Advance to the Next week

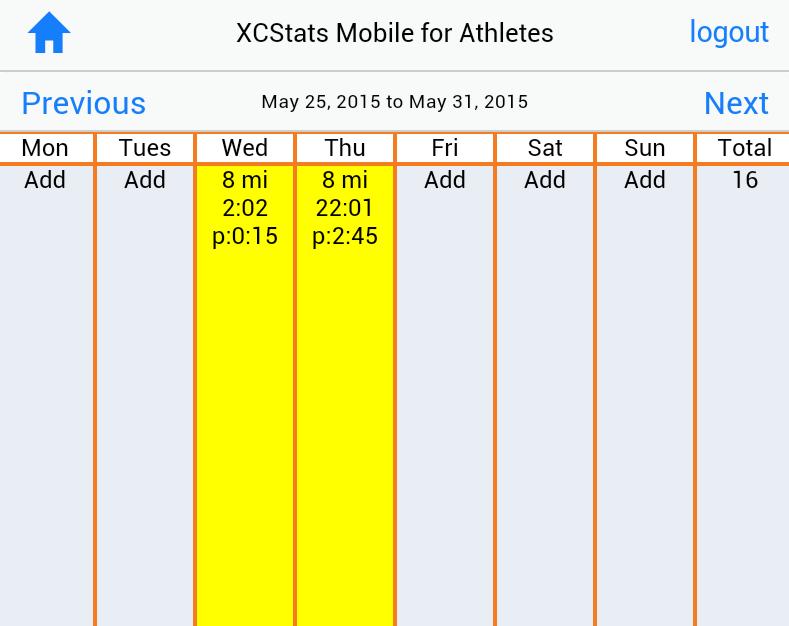(736, 103)
